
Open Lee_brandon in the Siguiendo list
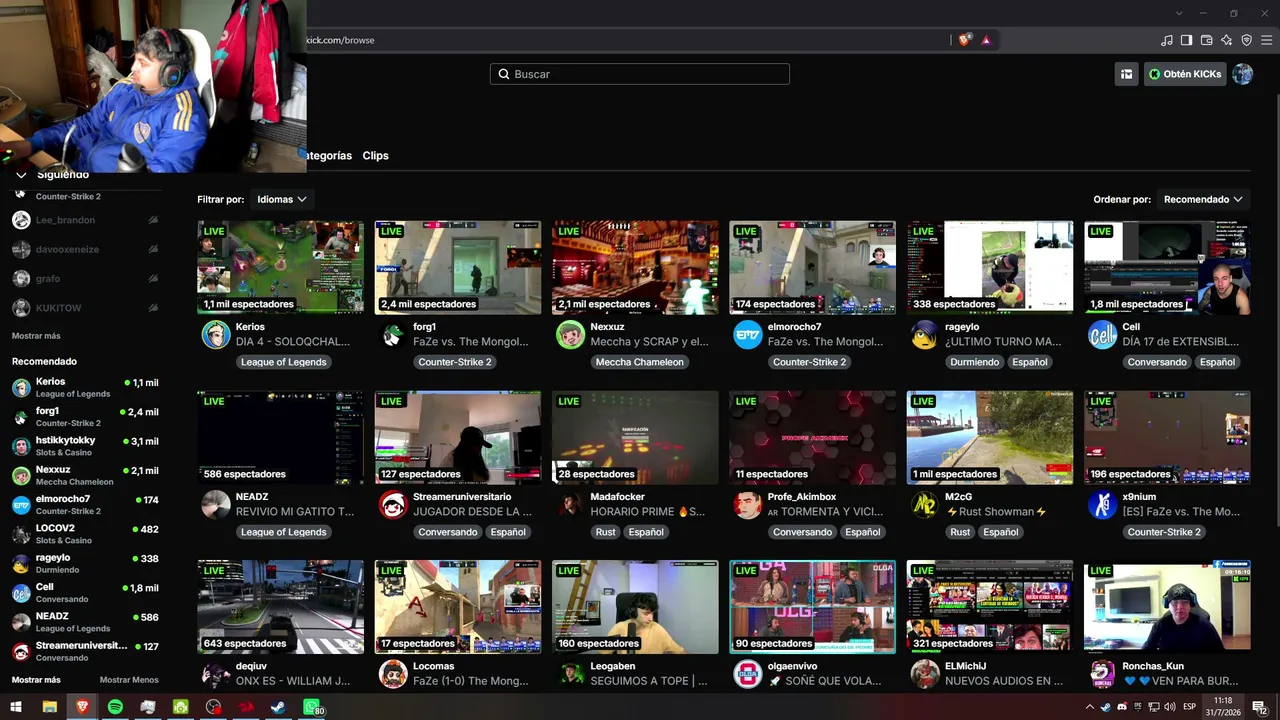coord(85,220)
